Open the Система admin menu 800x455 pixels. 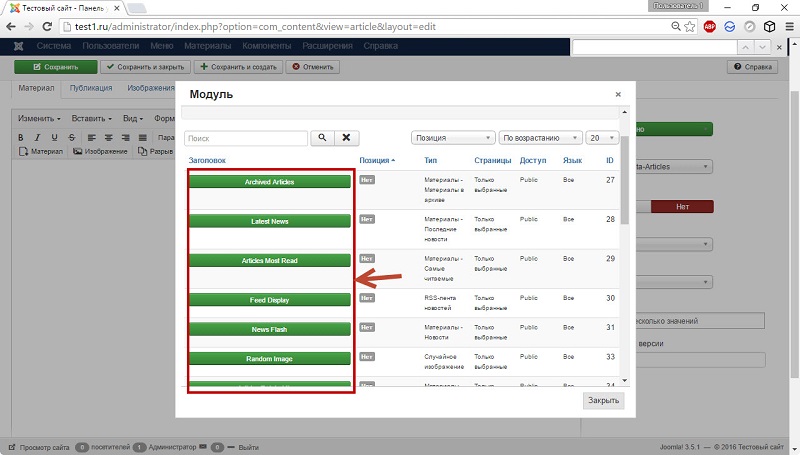click(x=54, y=46)
